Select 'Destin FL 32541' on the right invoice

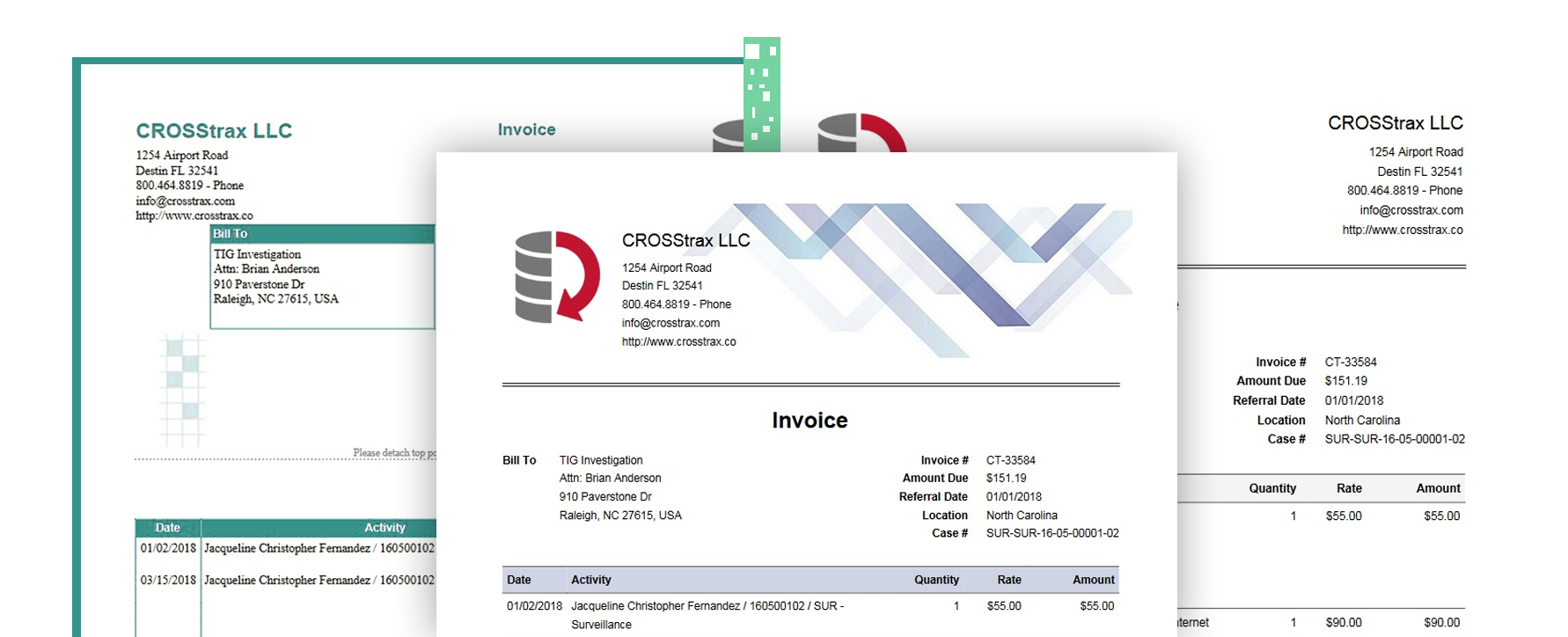pos(1420,172)
